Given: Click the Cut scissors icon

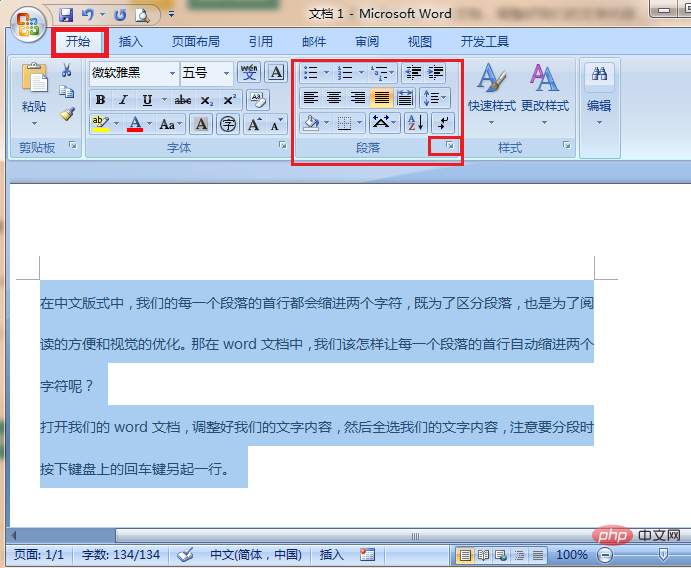Looking at the screenshot, I should point(67,71).
